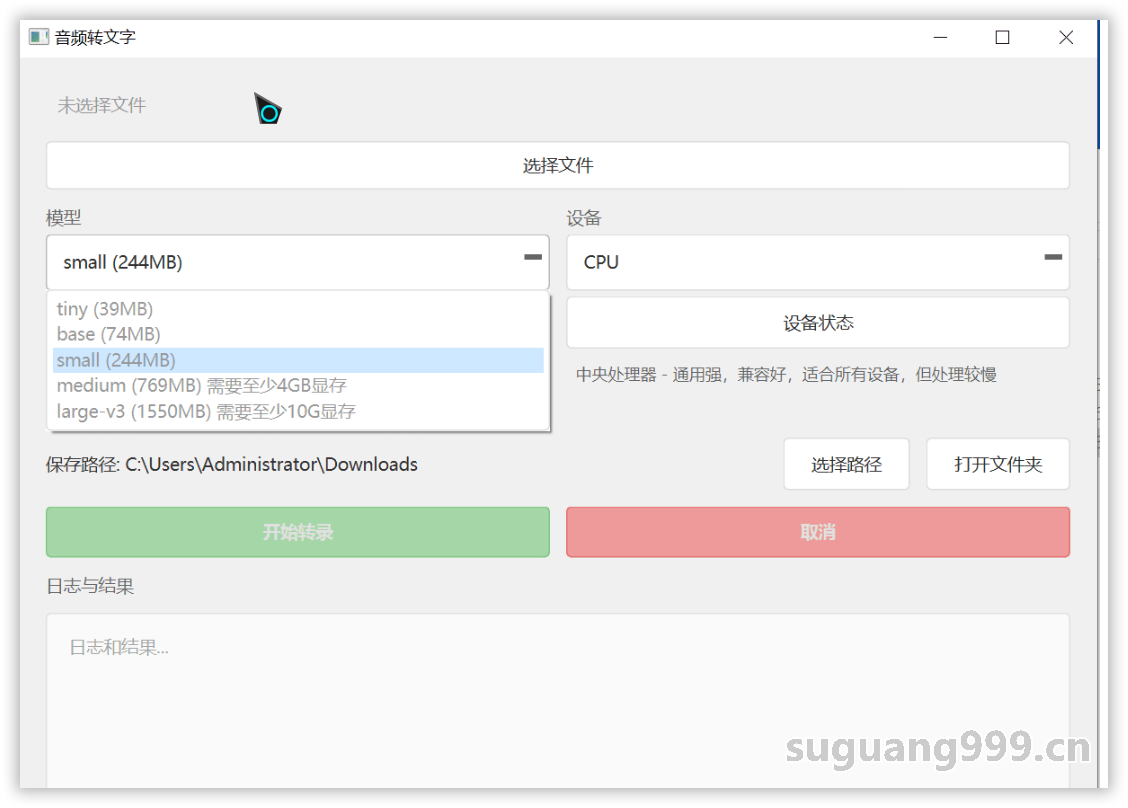Click the device dropdown arrow indicator
The width and height of the screenshot is (1128, 808).
point(1053,258)
